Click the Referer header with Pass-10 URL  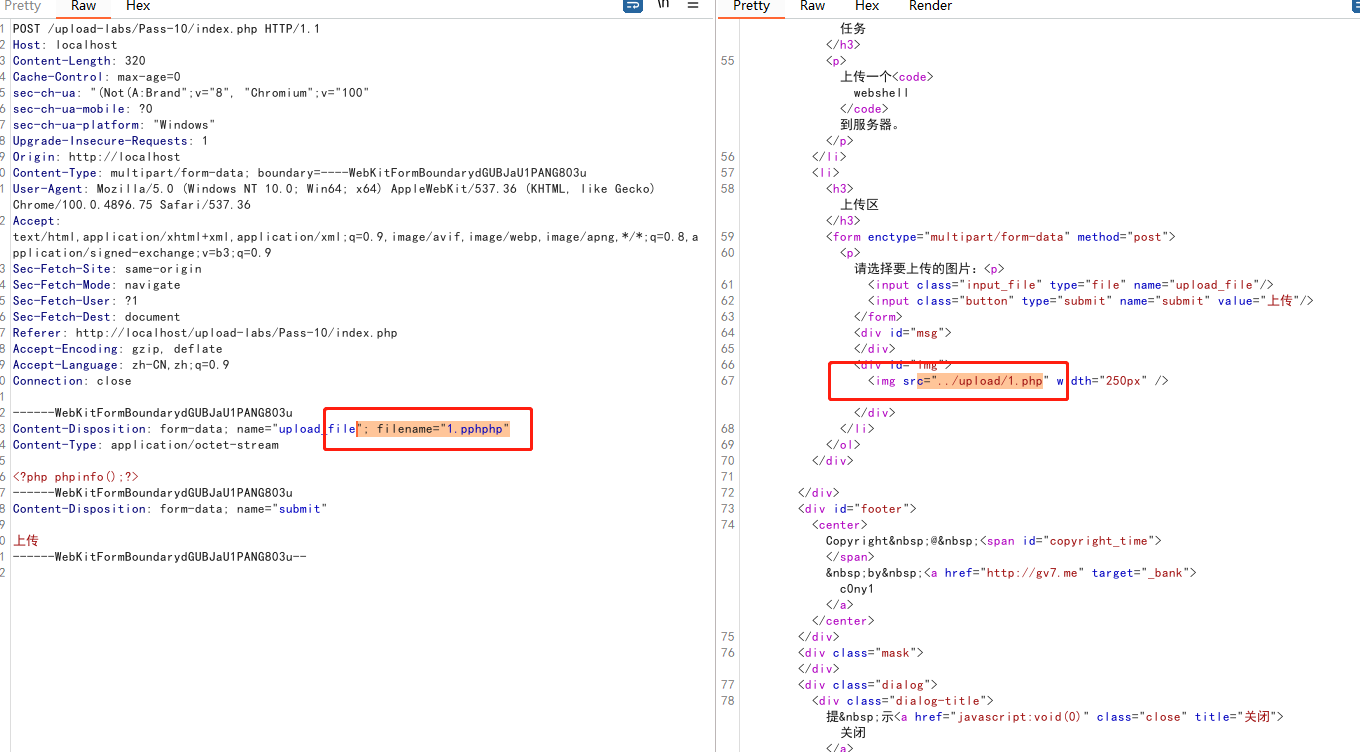tap(205, 333)
